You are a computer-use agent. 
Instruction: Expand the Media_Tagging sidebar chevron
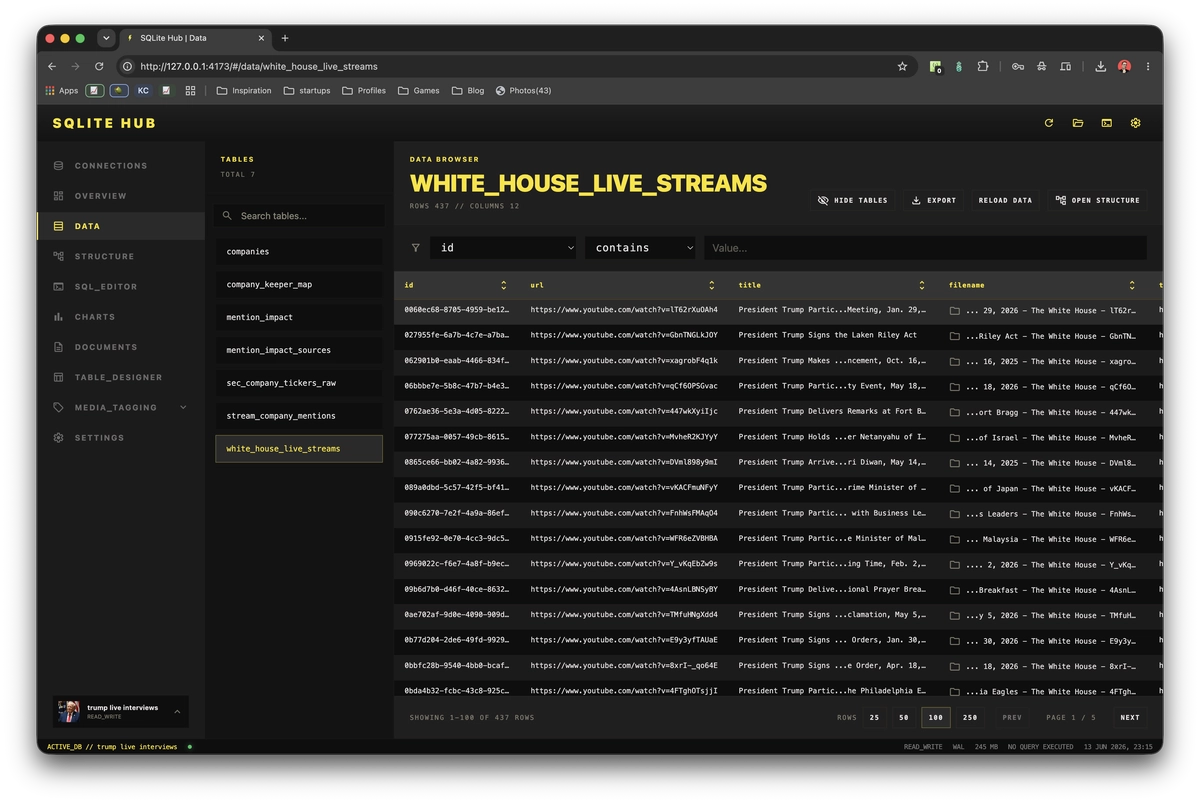[184, 407]
